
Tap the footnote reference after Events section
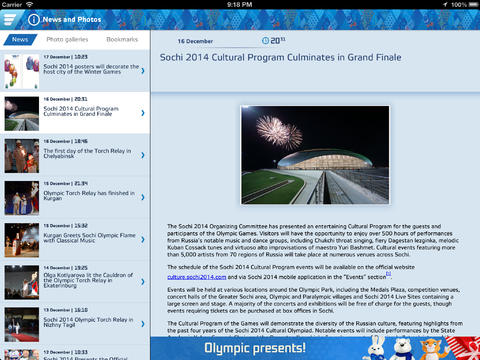pyautogui.click(x=388, y=274)
